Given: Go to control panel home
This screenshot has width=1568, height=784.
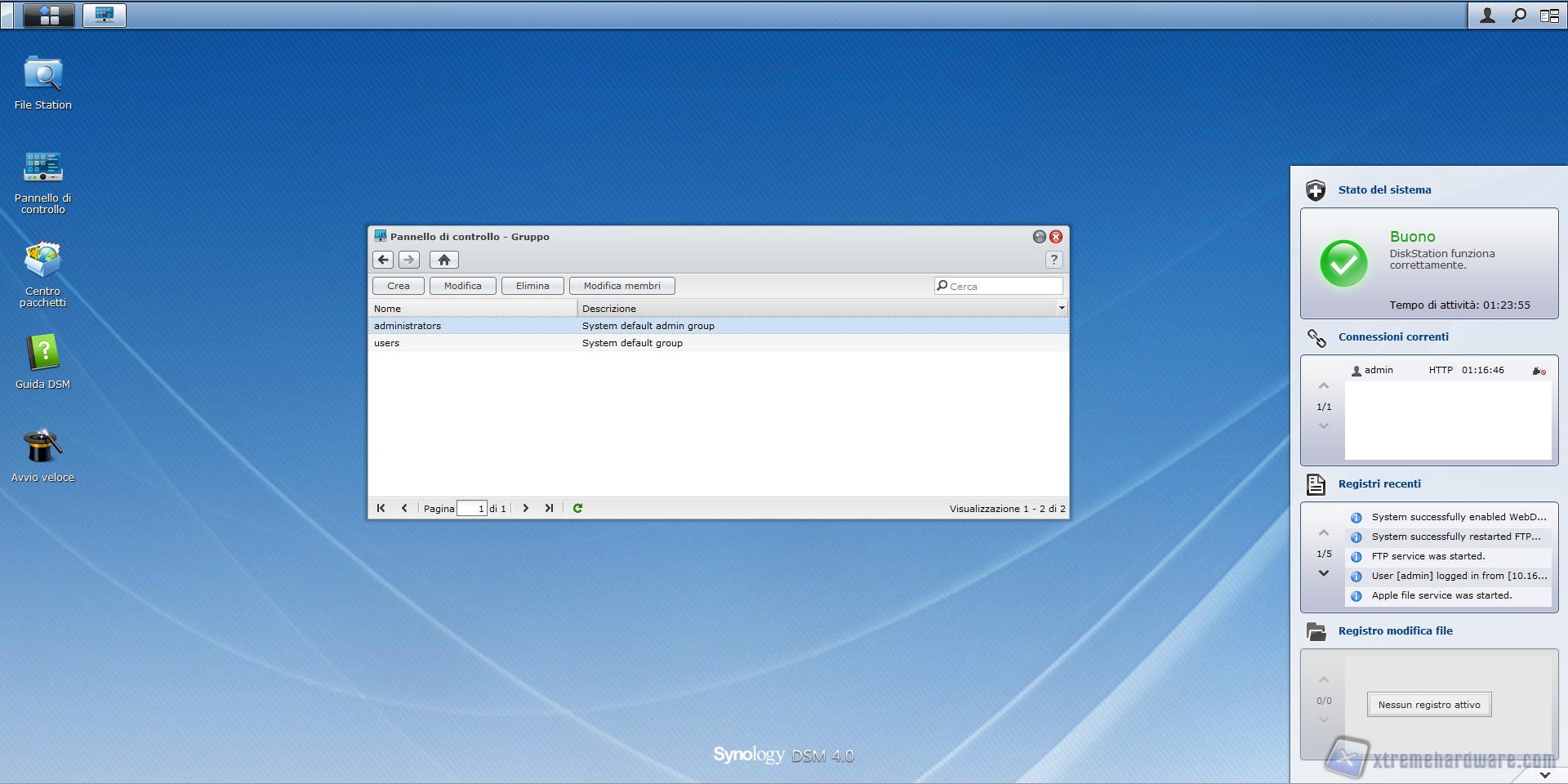Looking at the screenshot, I should pyautogui.click(x=443, y=260).
